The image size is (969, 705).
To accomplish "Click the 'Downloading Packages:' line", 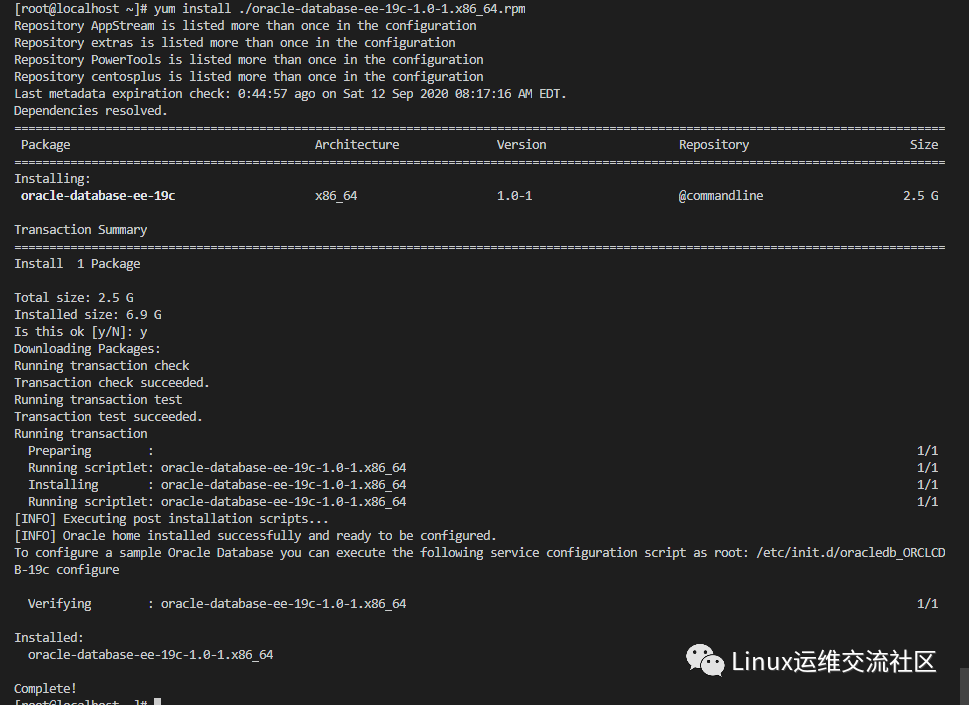I will point(87,348).
